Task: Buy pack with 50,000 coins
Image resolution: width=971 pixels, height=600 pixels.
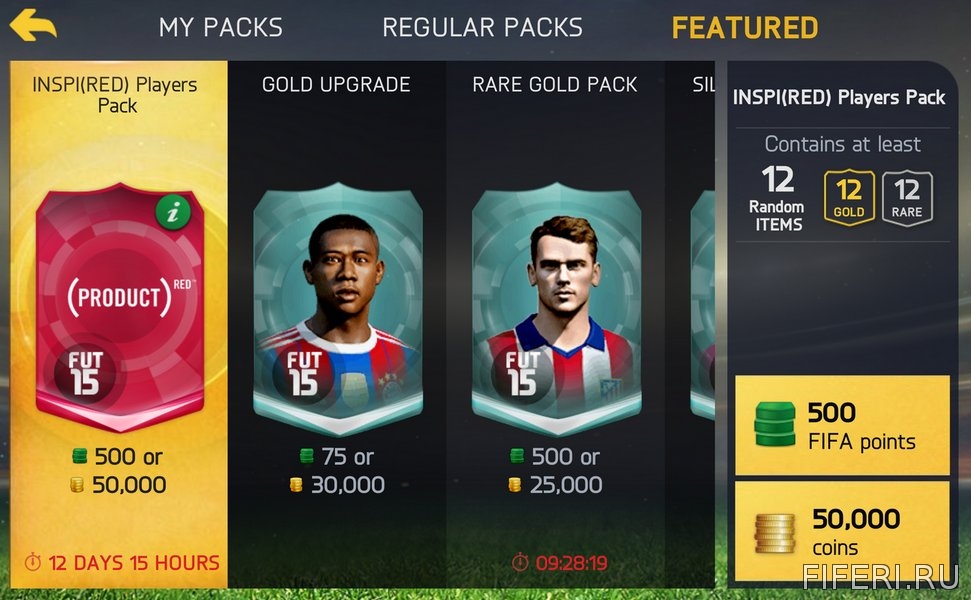Action: pyautogui.click(x=842, y=532)
